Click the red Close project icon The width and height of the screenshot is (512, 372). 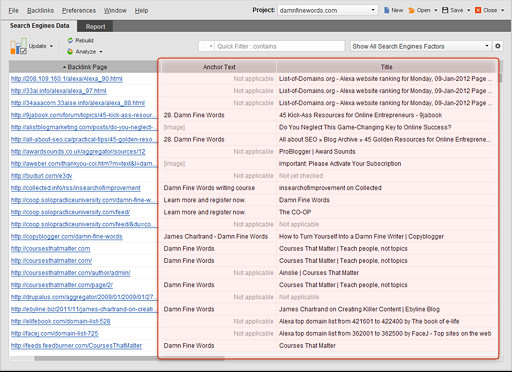tap(478, 10)
